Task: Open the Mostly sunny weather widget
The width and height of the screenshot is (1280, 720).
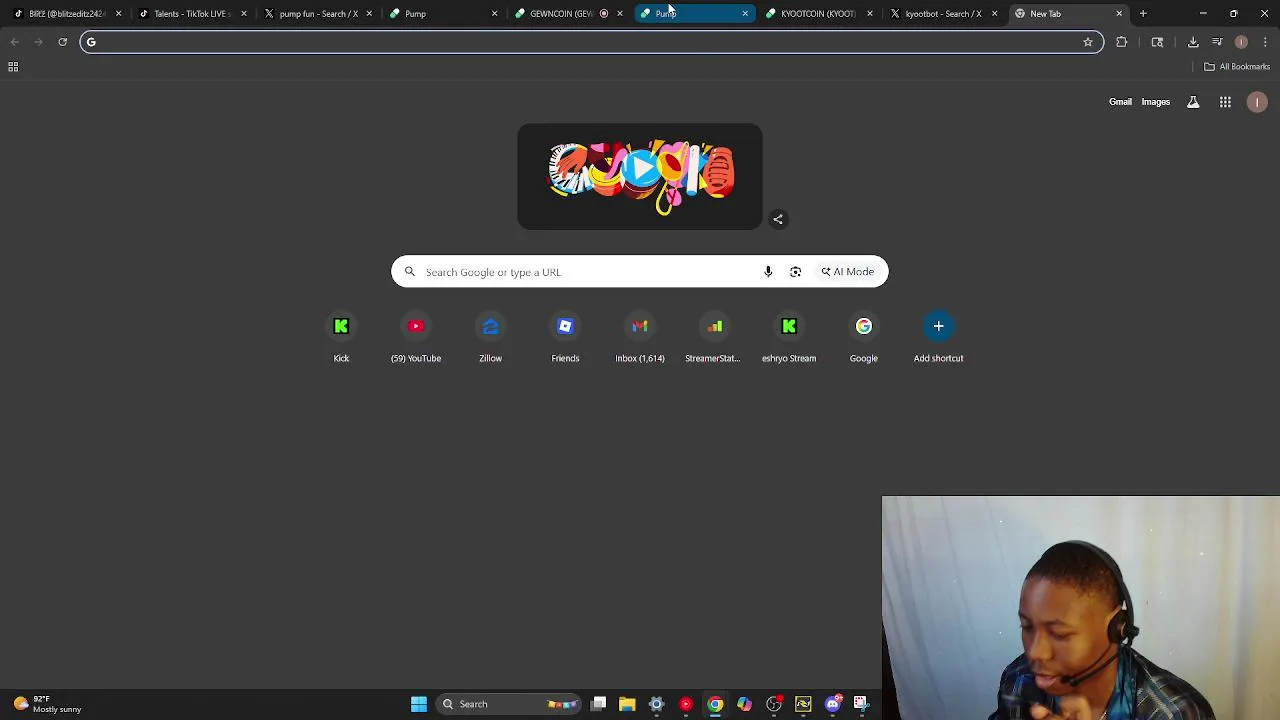Action: pos(47,704)
